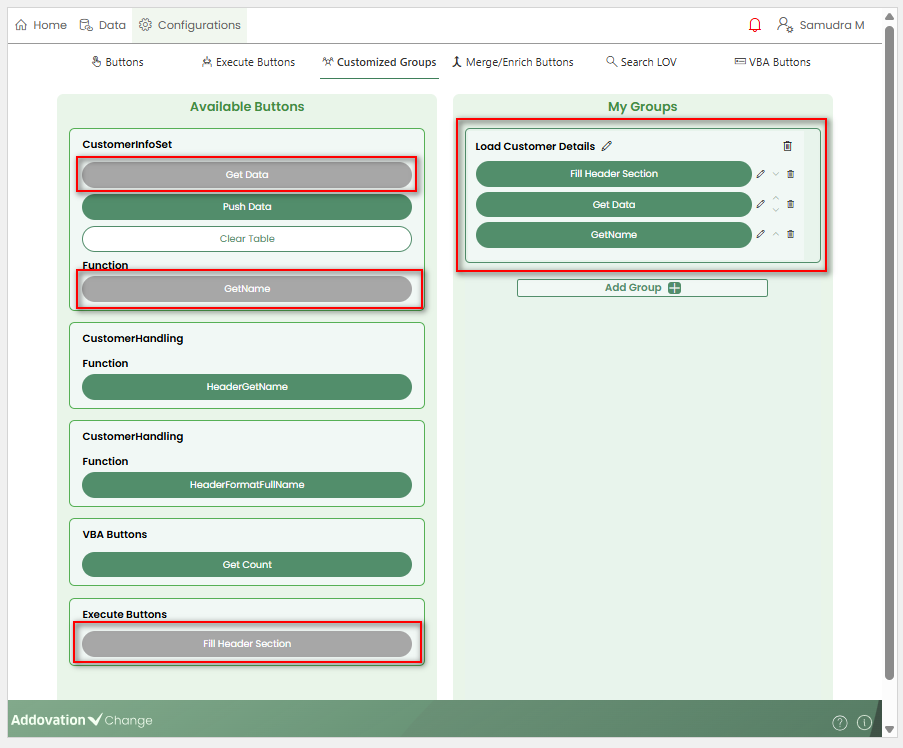
Task: Go to the Data menu
Action: pos(102,25)
